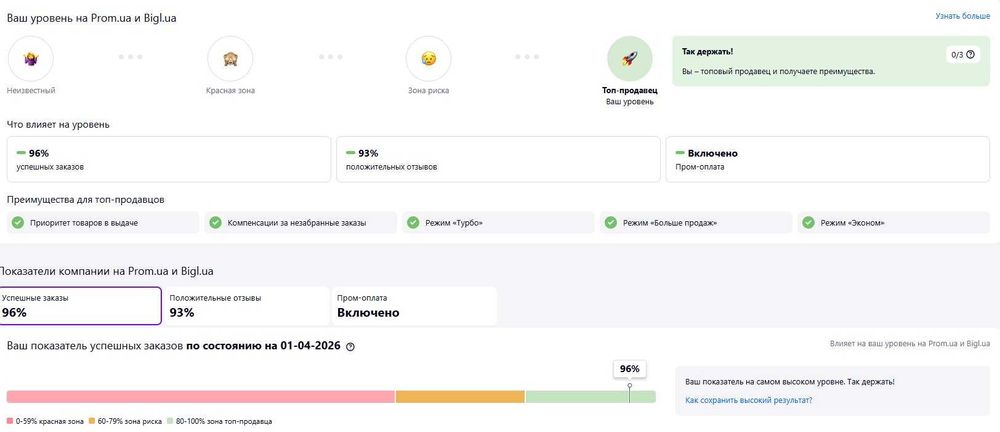The height and width of the screenshot is (432, 1000).
Task: Click the orange risk zone of the bar
Action: point(460,396)
